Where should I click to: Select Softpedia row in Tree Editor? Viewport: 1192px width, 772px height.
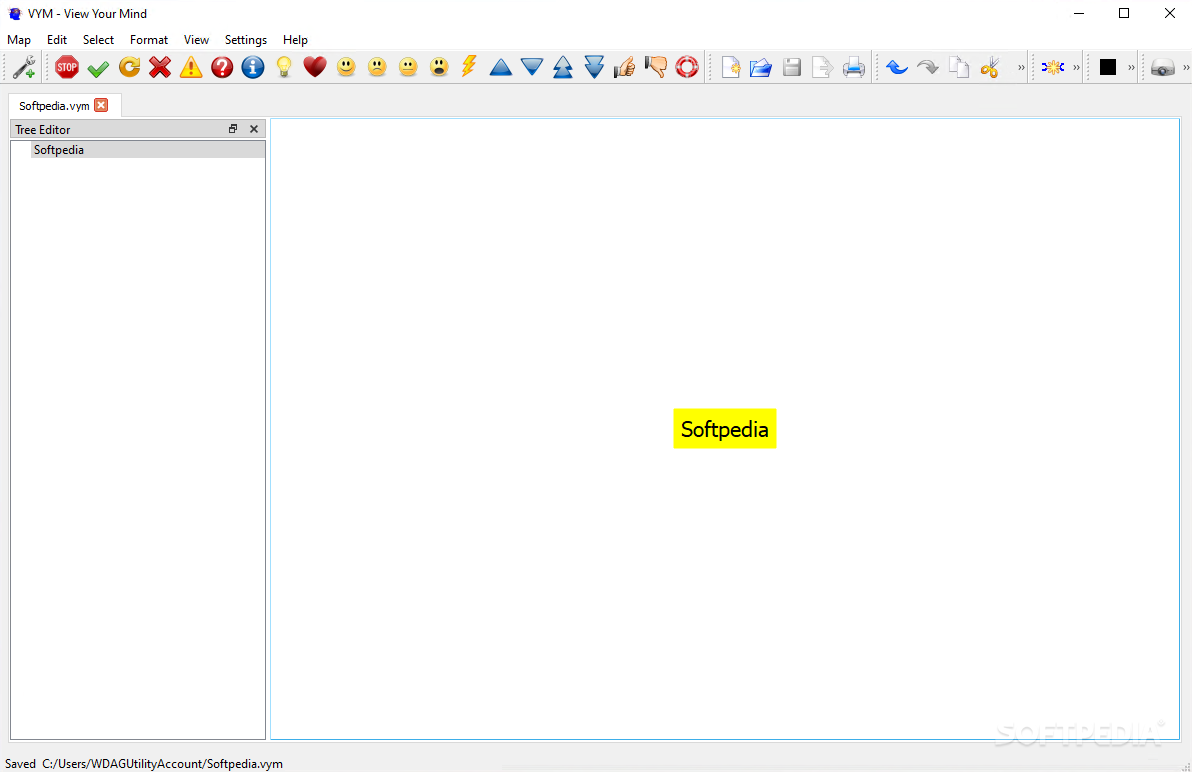coord(148,150)
